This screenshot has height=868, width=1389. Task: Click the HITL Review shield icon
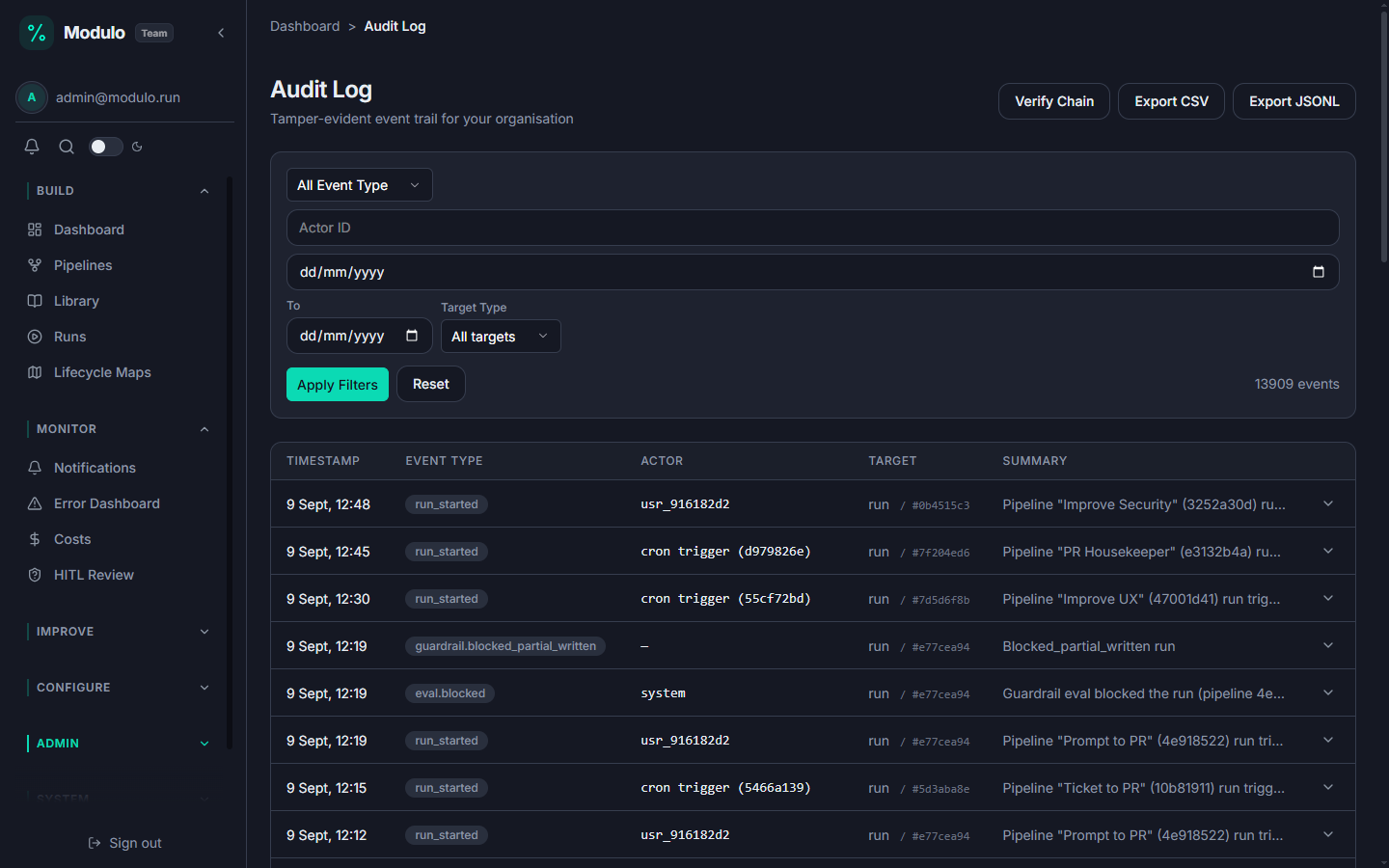35,575
